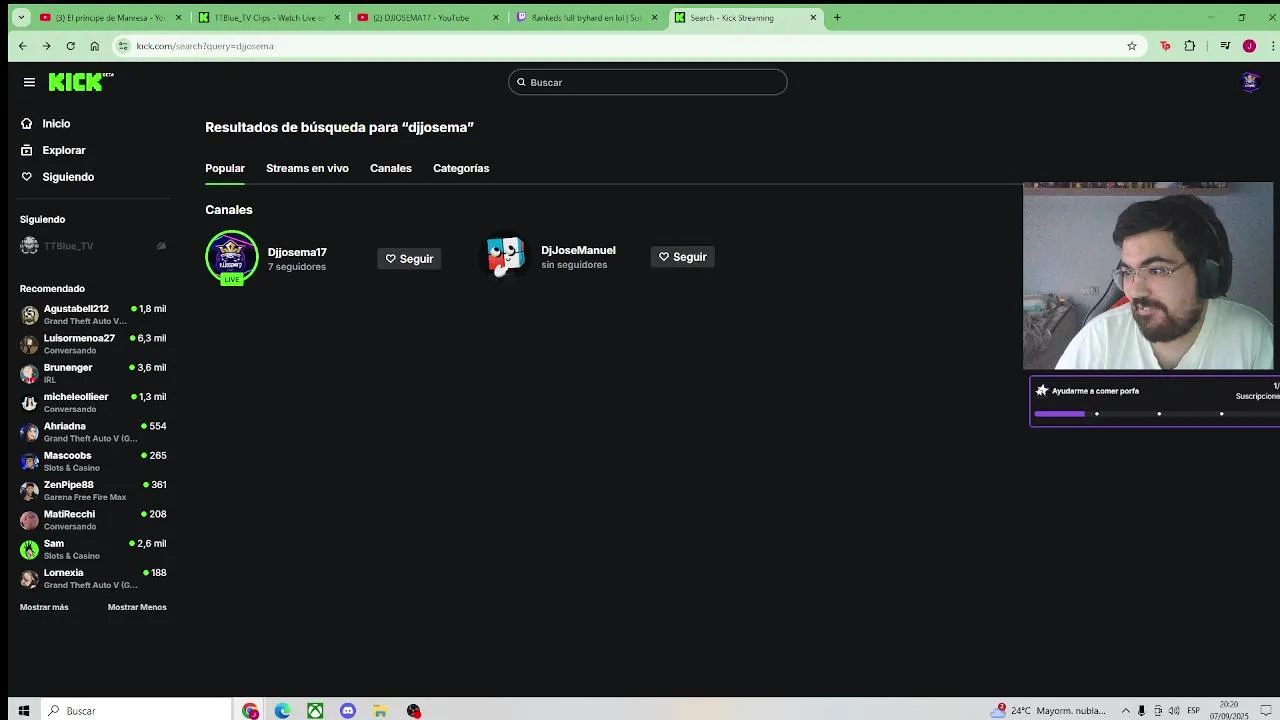Open recommended channel Lornexia

(93, 578)
